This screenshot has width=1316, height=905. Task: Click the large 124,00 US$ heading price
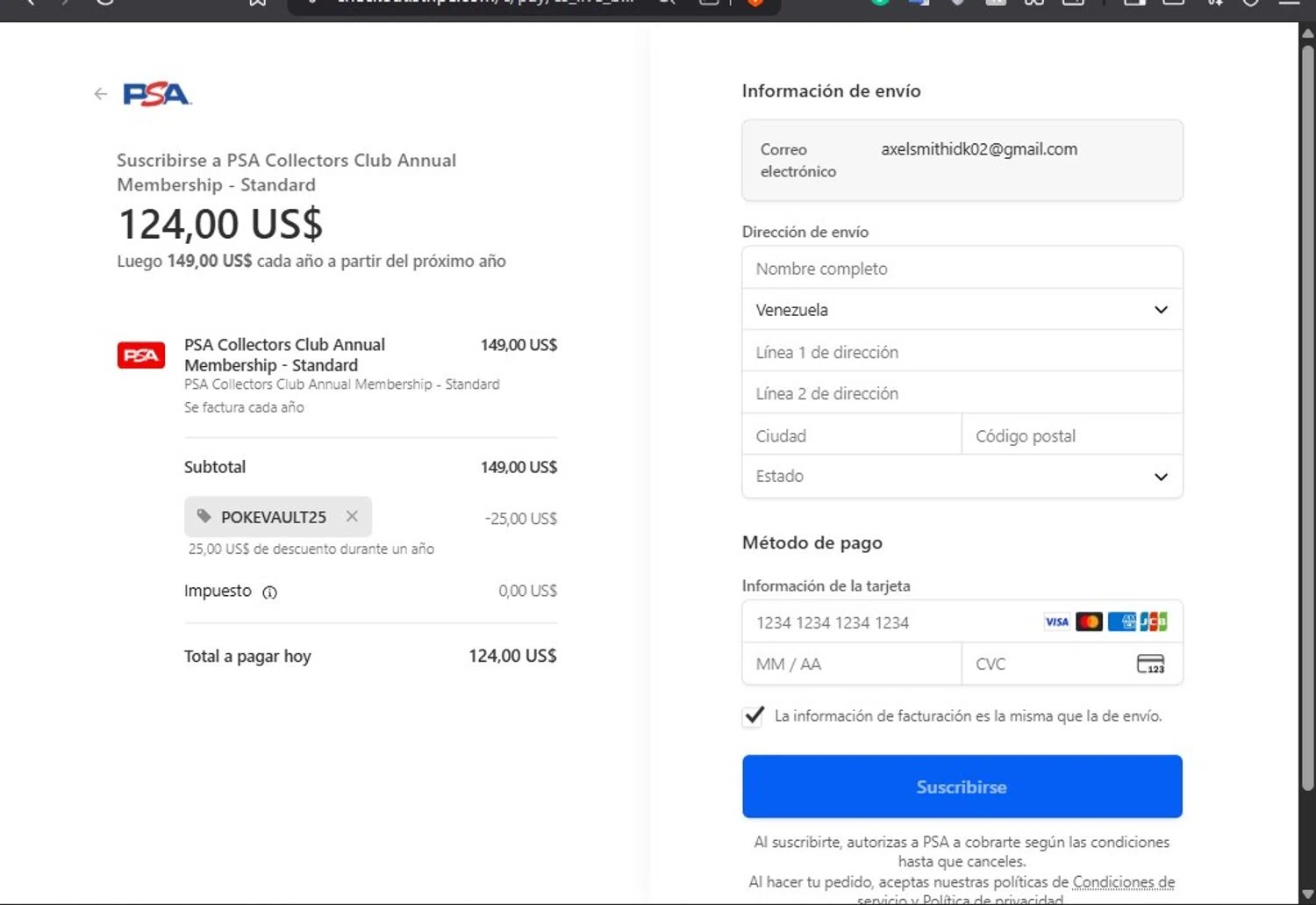220,224
